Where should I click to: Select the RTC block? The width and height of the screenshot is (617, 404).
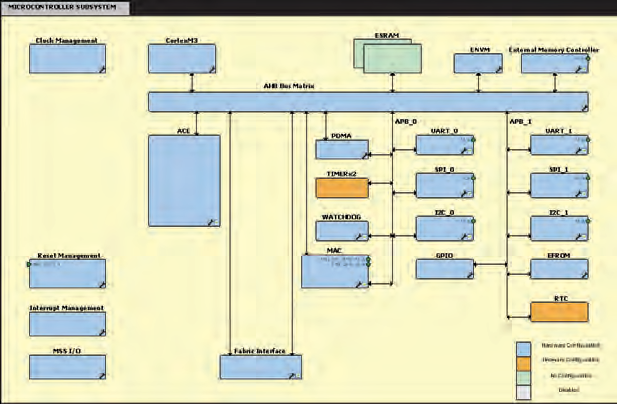click(558, 311)
